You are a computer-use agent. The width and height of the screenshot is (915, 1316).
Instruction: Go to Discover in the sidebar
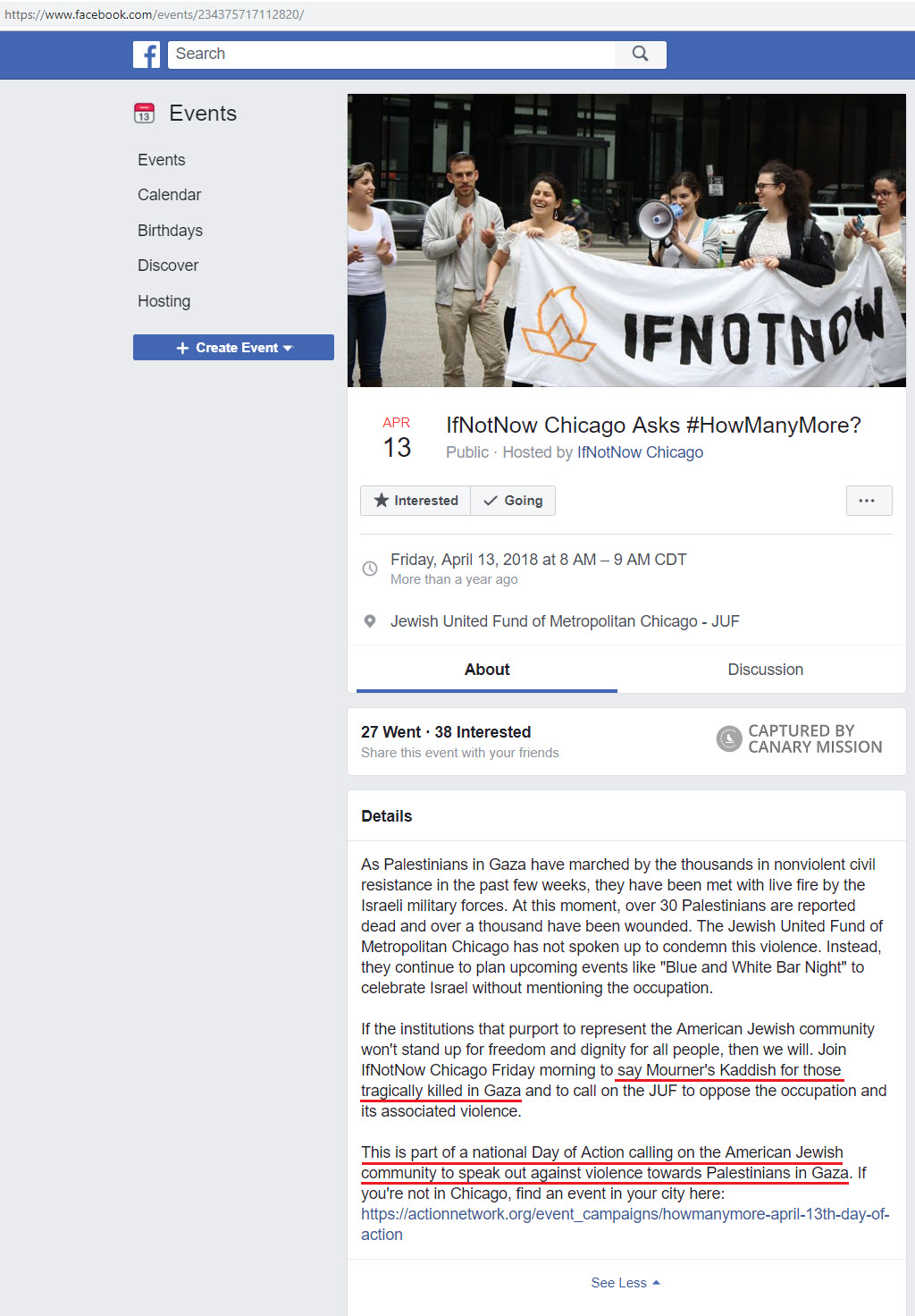click(x=168, y=266)
